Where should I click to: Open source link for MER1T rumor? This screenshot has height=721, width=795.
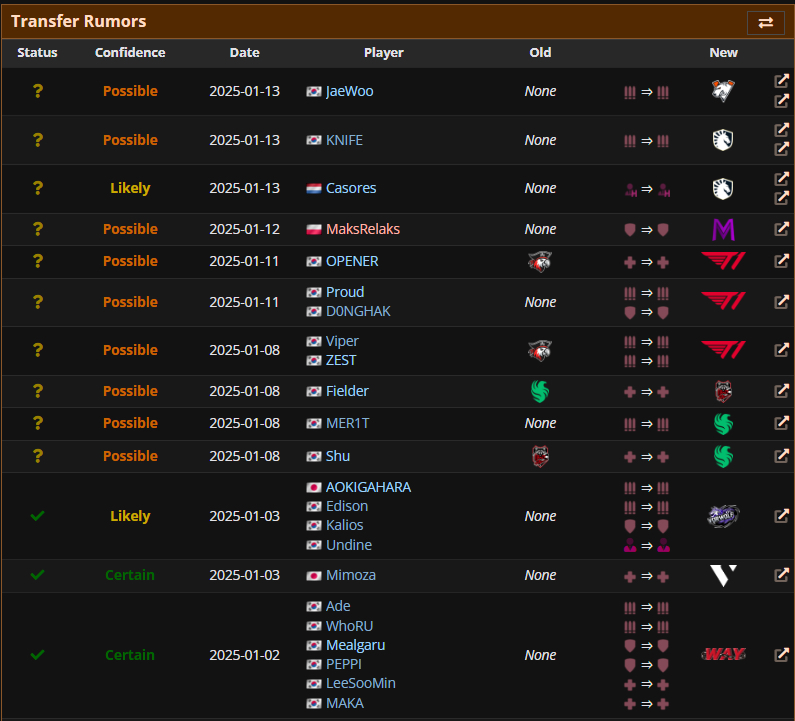point(781,422)
